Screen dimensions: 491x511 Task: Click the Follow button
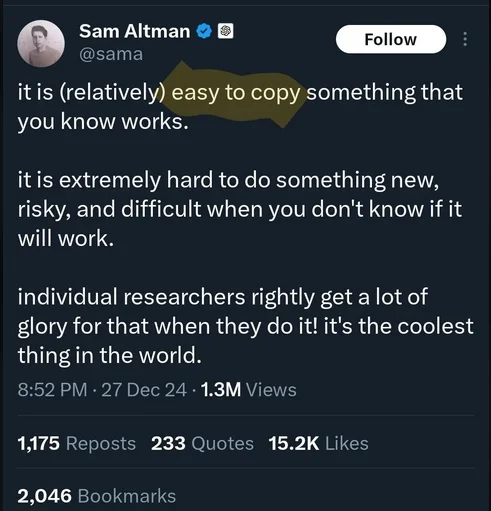(391, 39)
